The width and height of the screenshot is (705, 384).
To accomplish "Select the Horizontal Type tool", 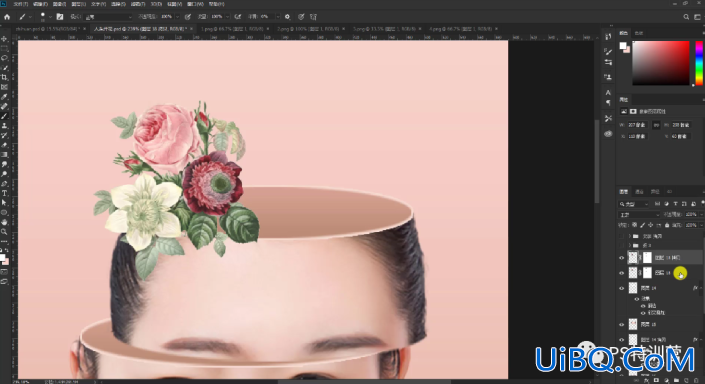I will coord(4,193).
